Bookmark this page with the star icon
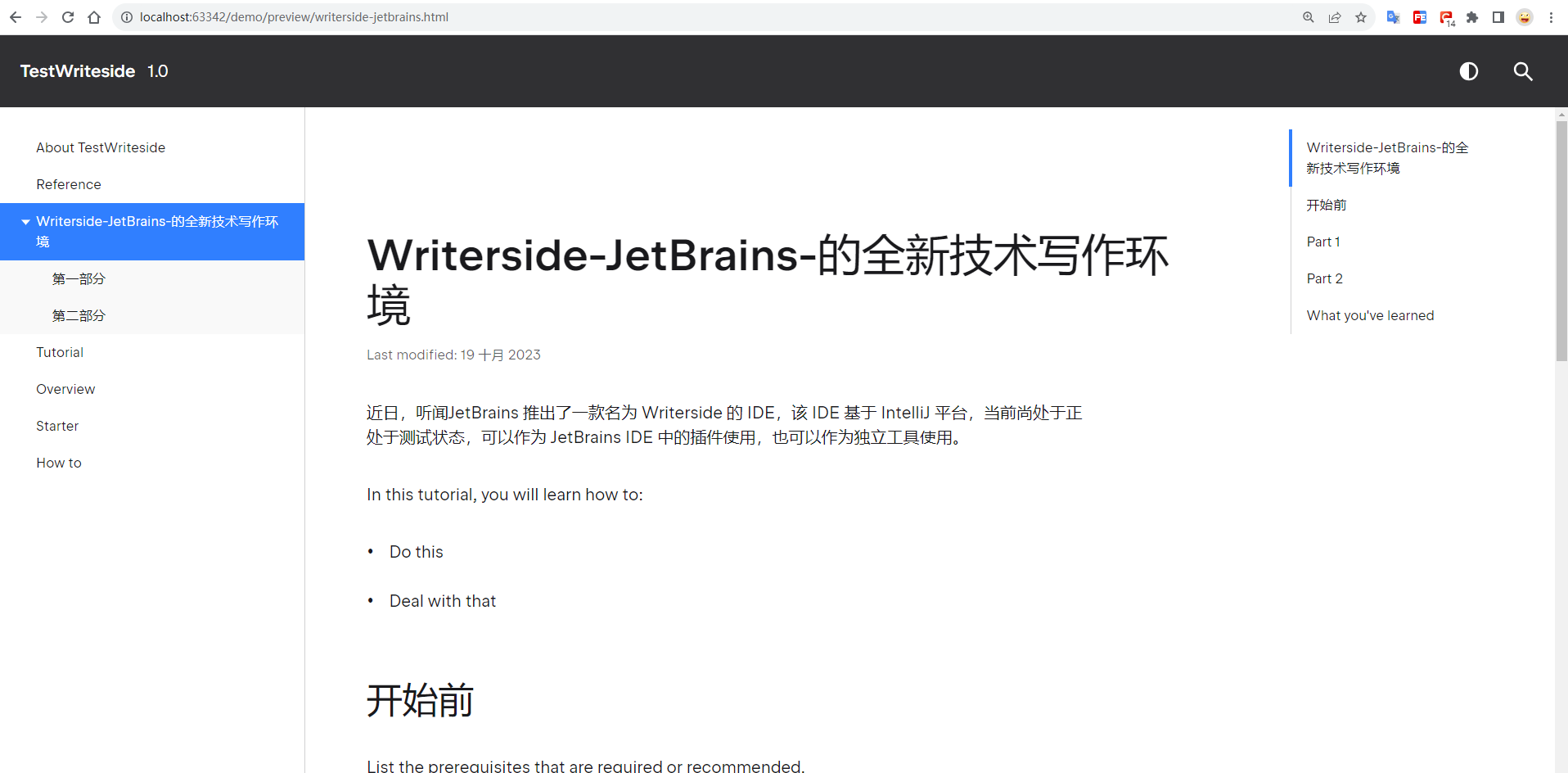Image resolution: width=1568 pixels, height=773 pixels. tap(1361, 16)
